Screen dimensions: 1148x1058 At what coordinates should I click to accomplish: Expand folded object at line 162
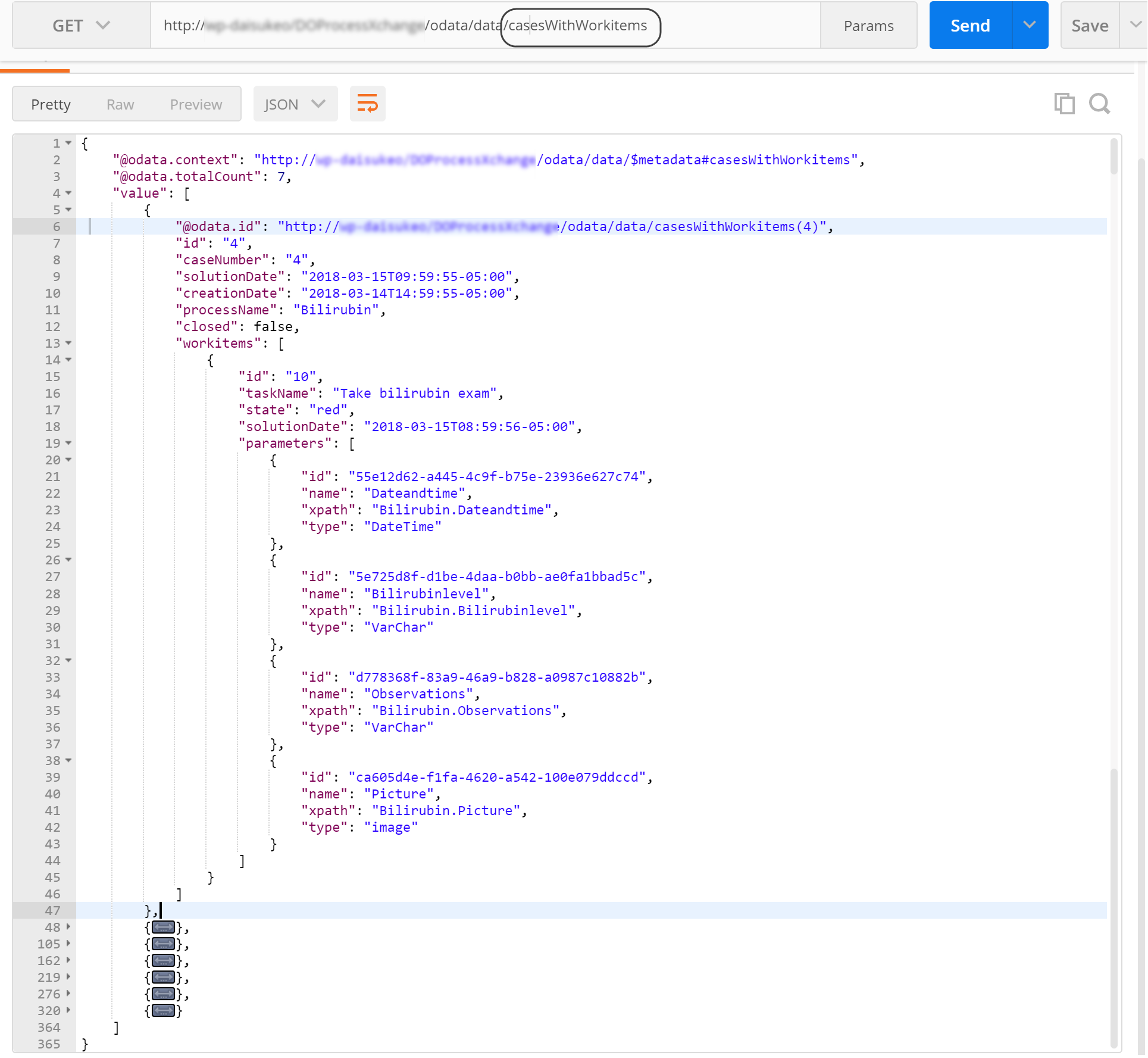point(68,960)
